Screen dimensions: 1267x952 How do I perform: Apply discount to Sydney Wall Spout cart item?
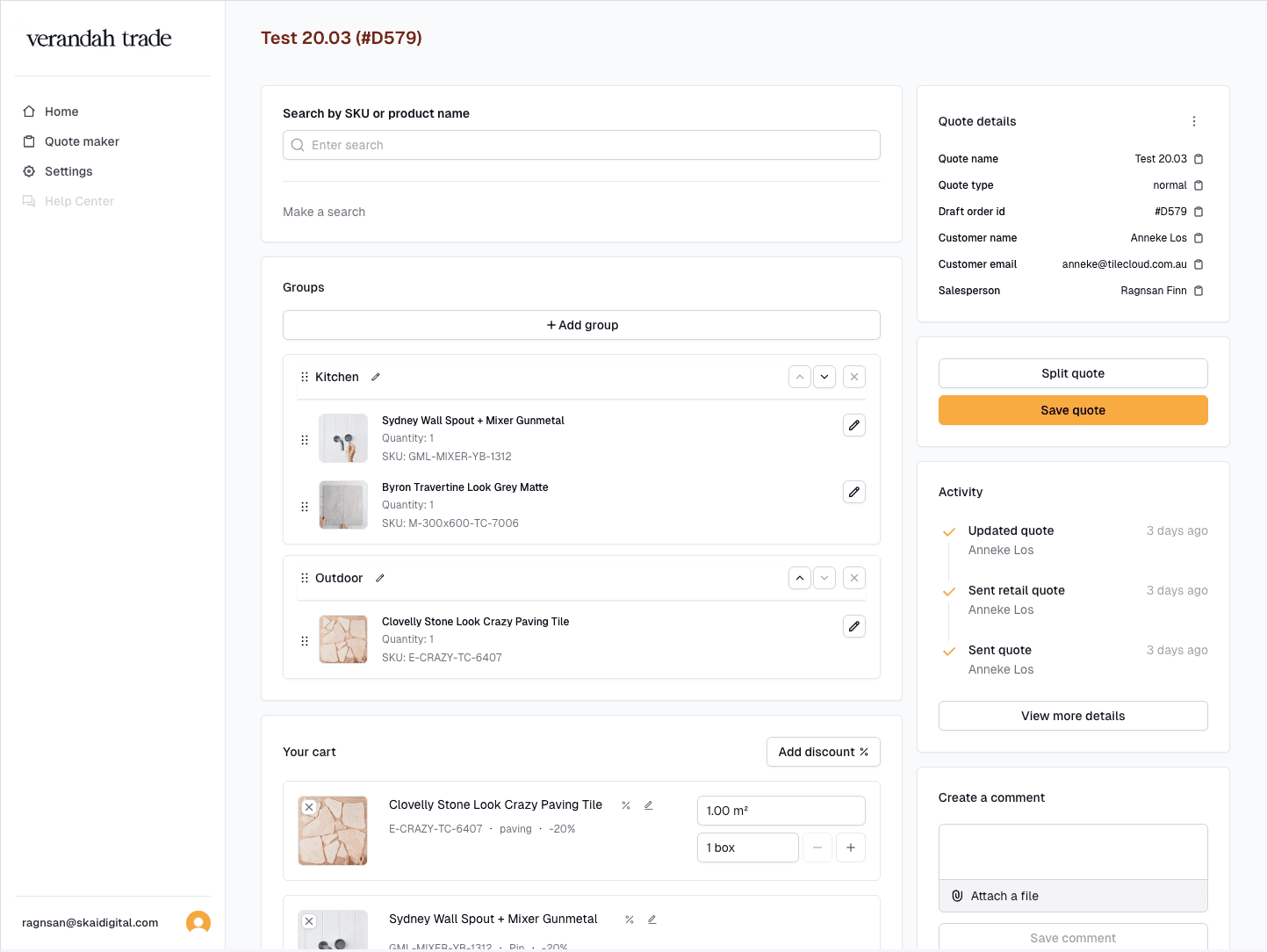pos(630,920)
